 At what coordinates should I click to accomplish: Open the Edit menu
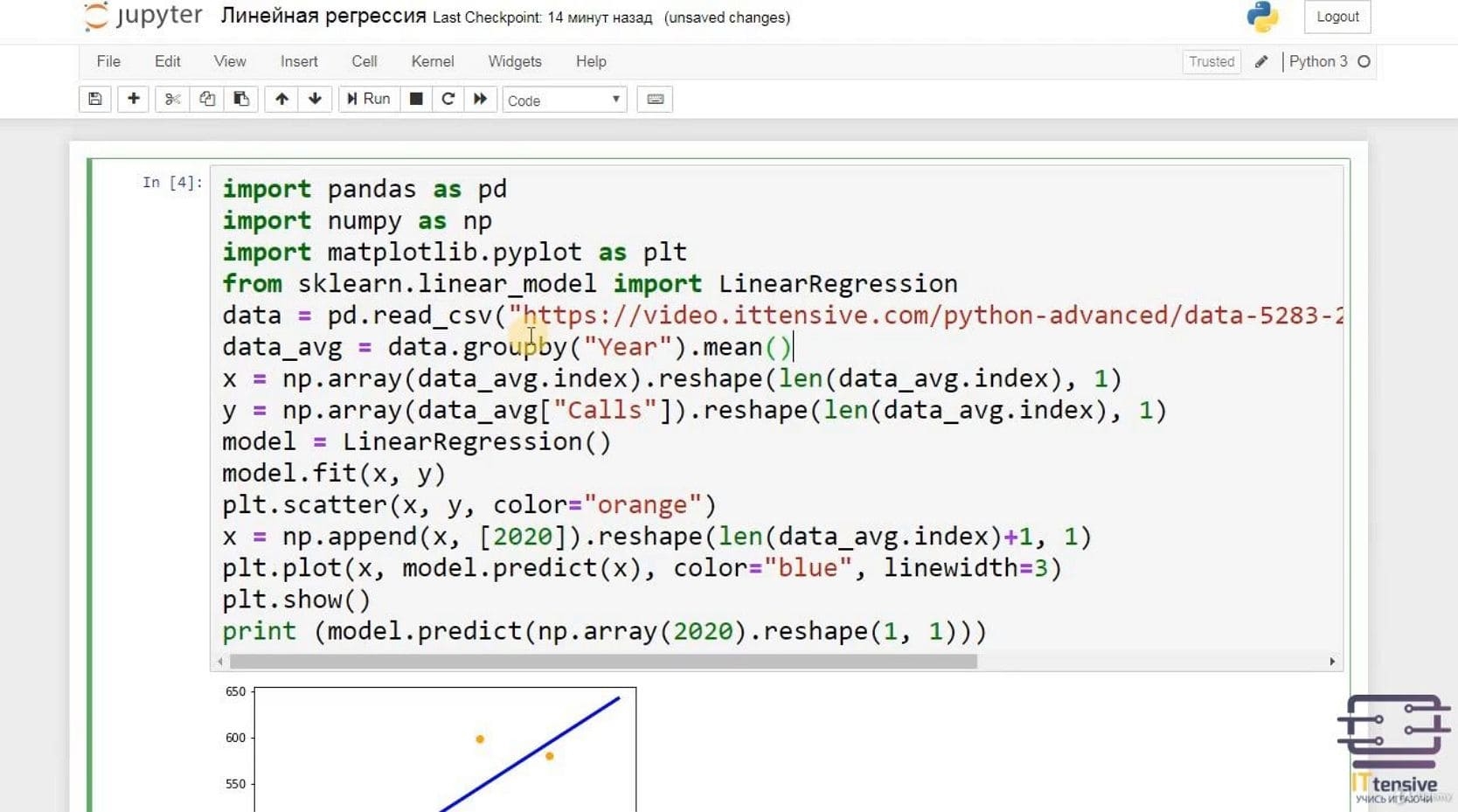(x=167, y=62)
